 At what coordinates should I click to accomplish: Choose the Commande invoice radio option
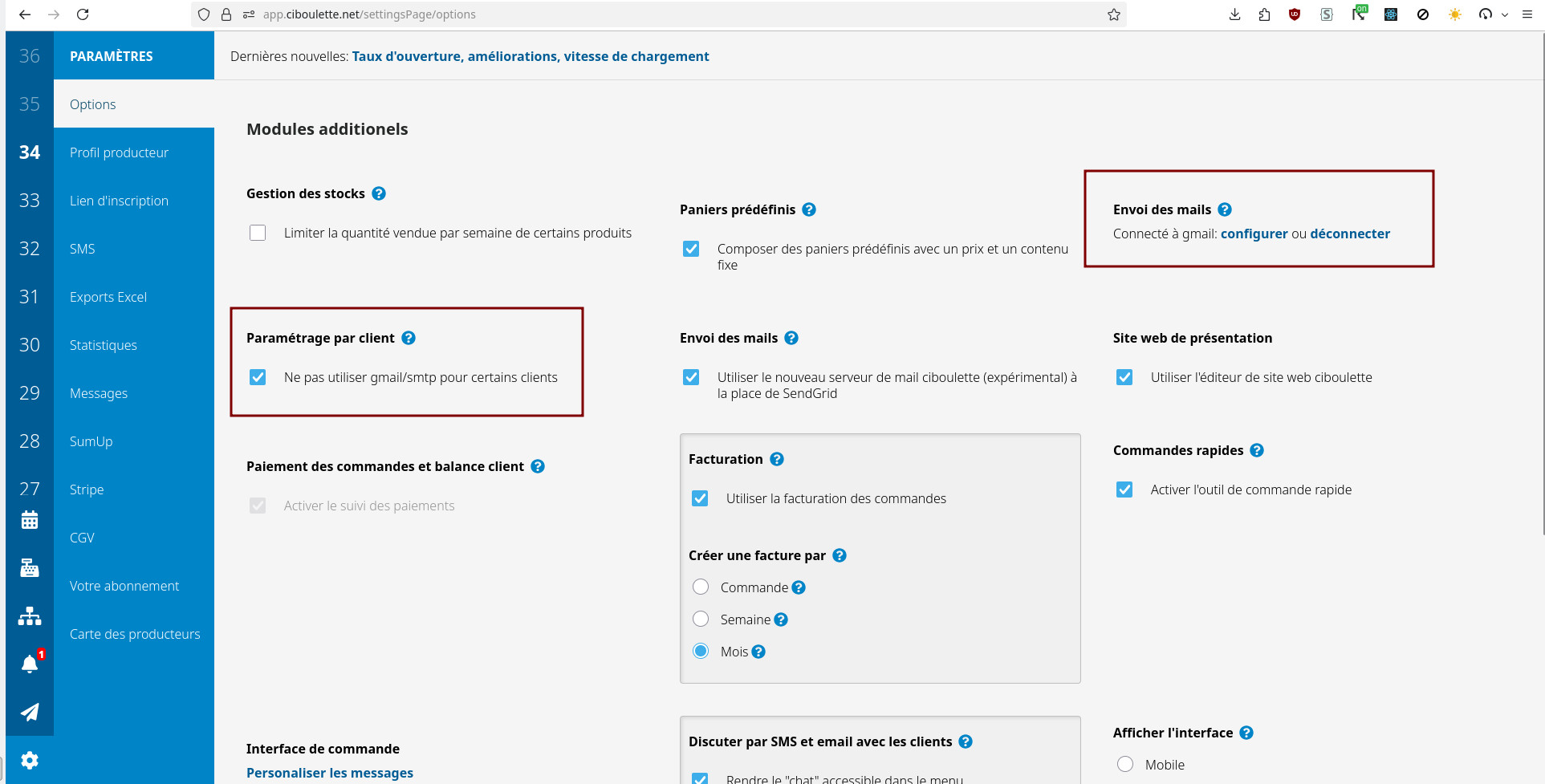pyautogui.click(x=701, y=587)
